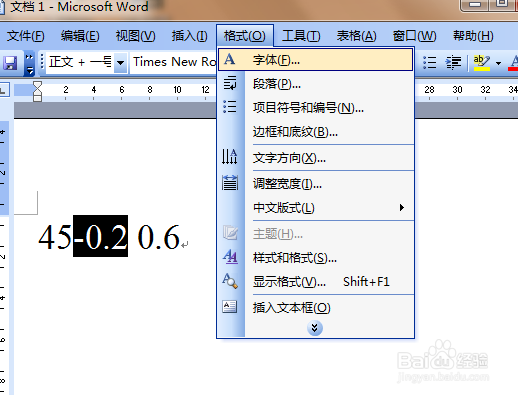Select 项目符号和编号(N)... menu entry

tap(315, 108)
